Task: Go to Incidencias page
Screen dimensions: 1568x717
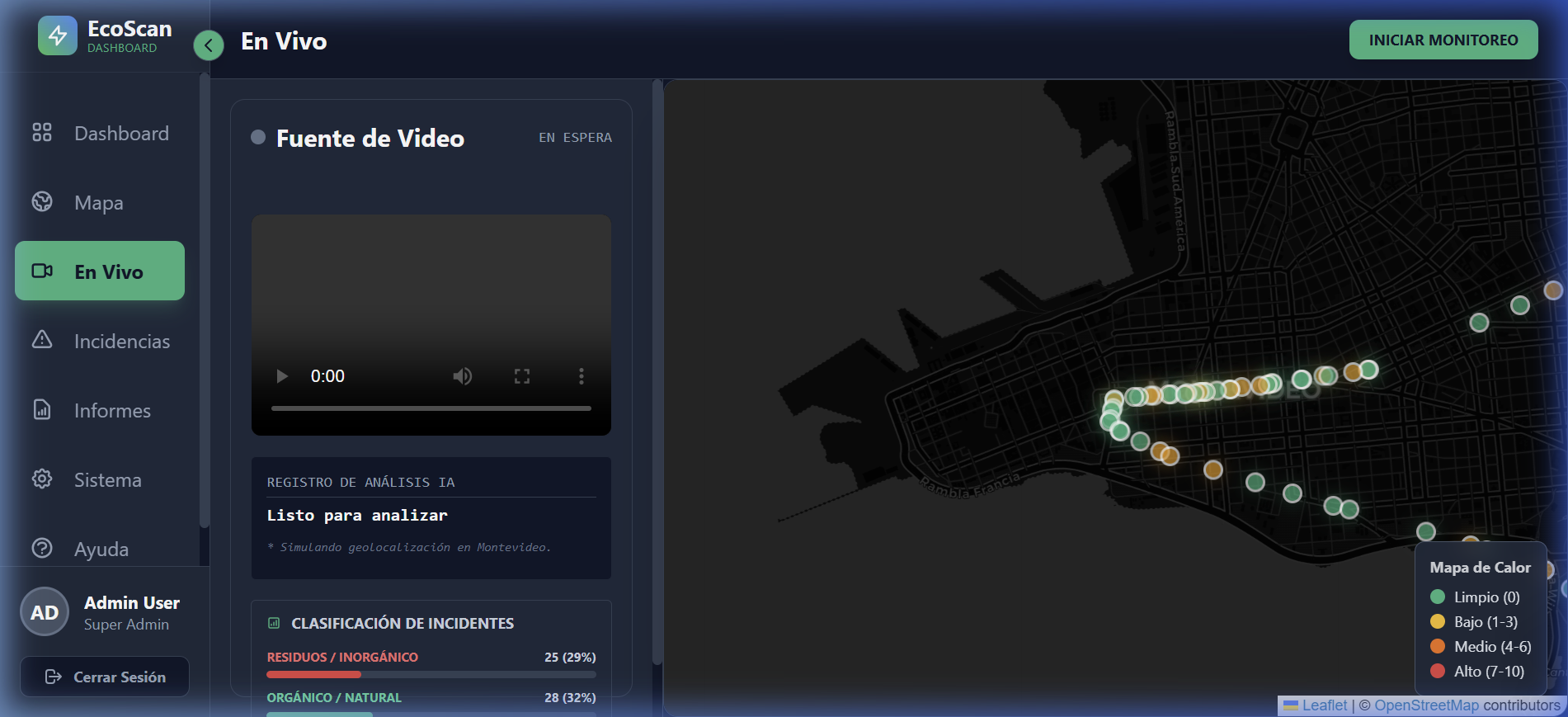Action: point(100,341)
